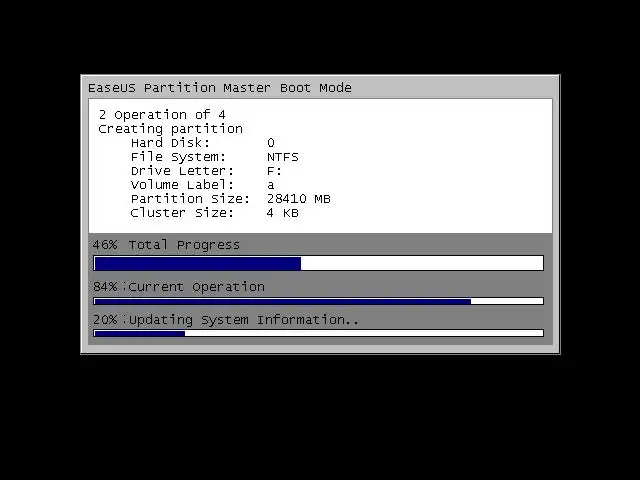The width and height of the screenshot is (640, 480).
Task: Click the 4 KB cluster size value
Action: point(282,213)
